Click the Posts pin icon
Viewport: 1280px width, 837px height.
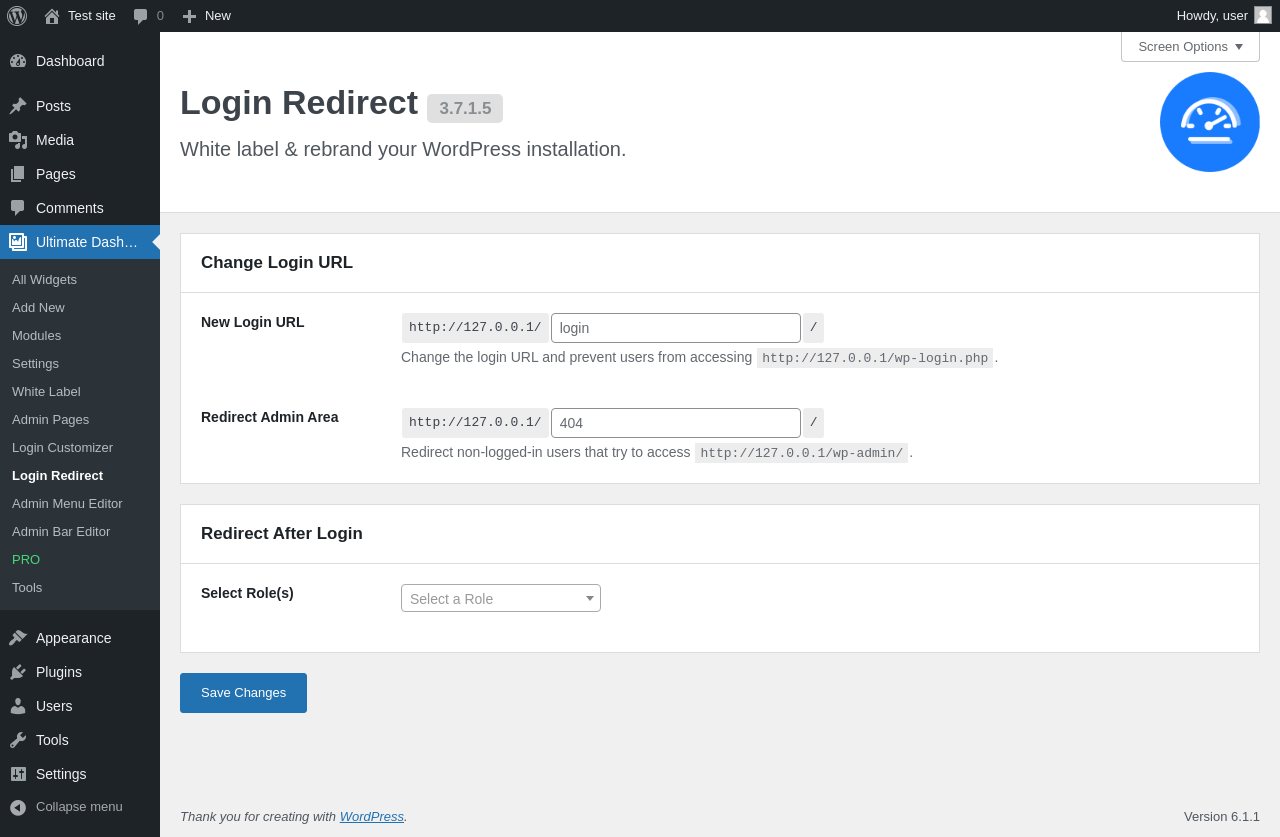18,106
